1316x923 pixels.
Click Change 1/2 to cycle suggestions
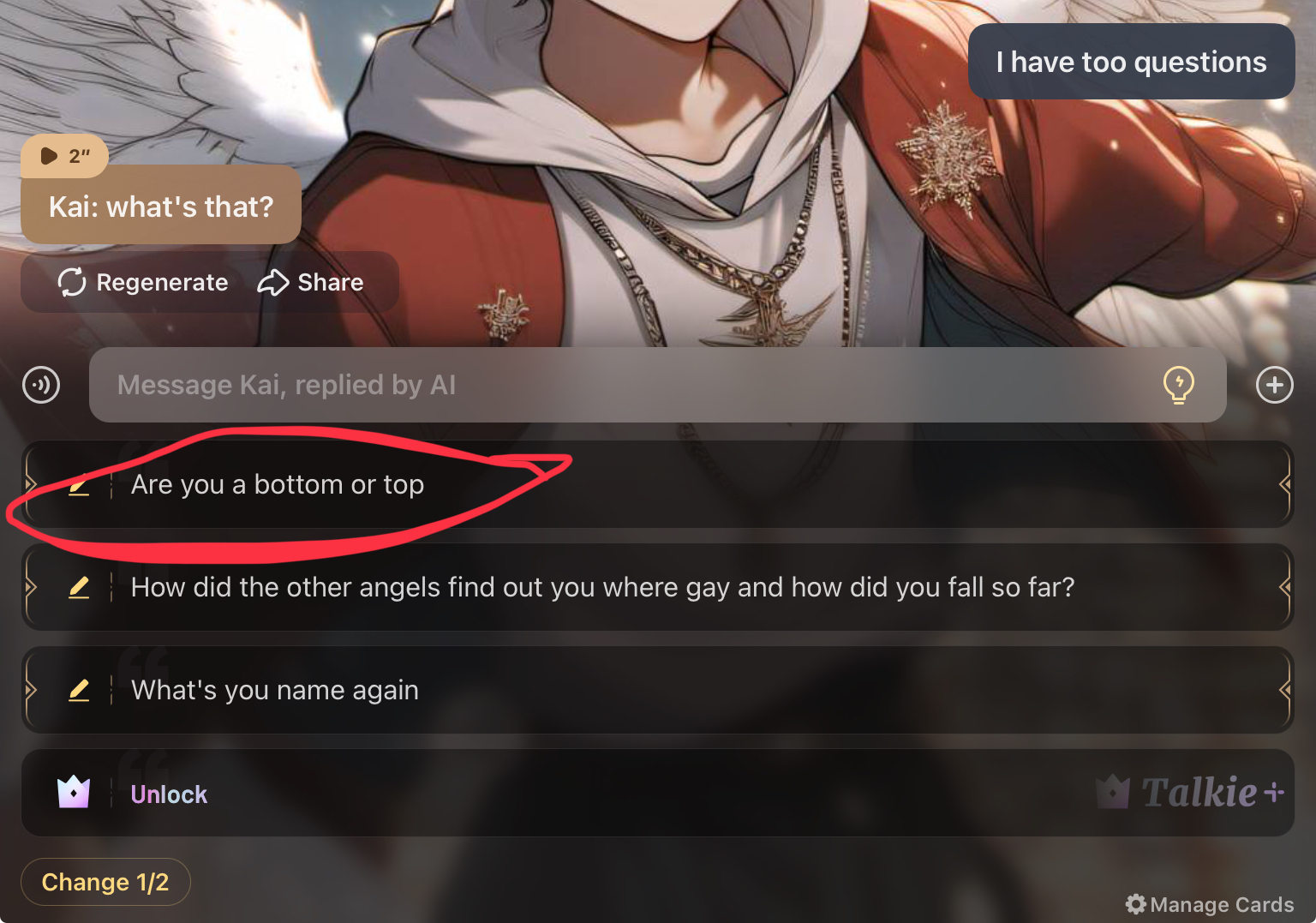105,882
